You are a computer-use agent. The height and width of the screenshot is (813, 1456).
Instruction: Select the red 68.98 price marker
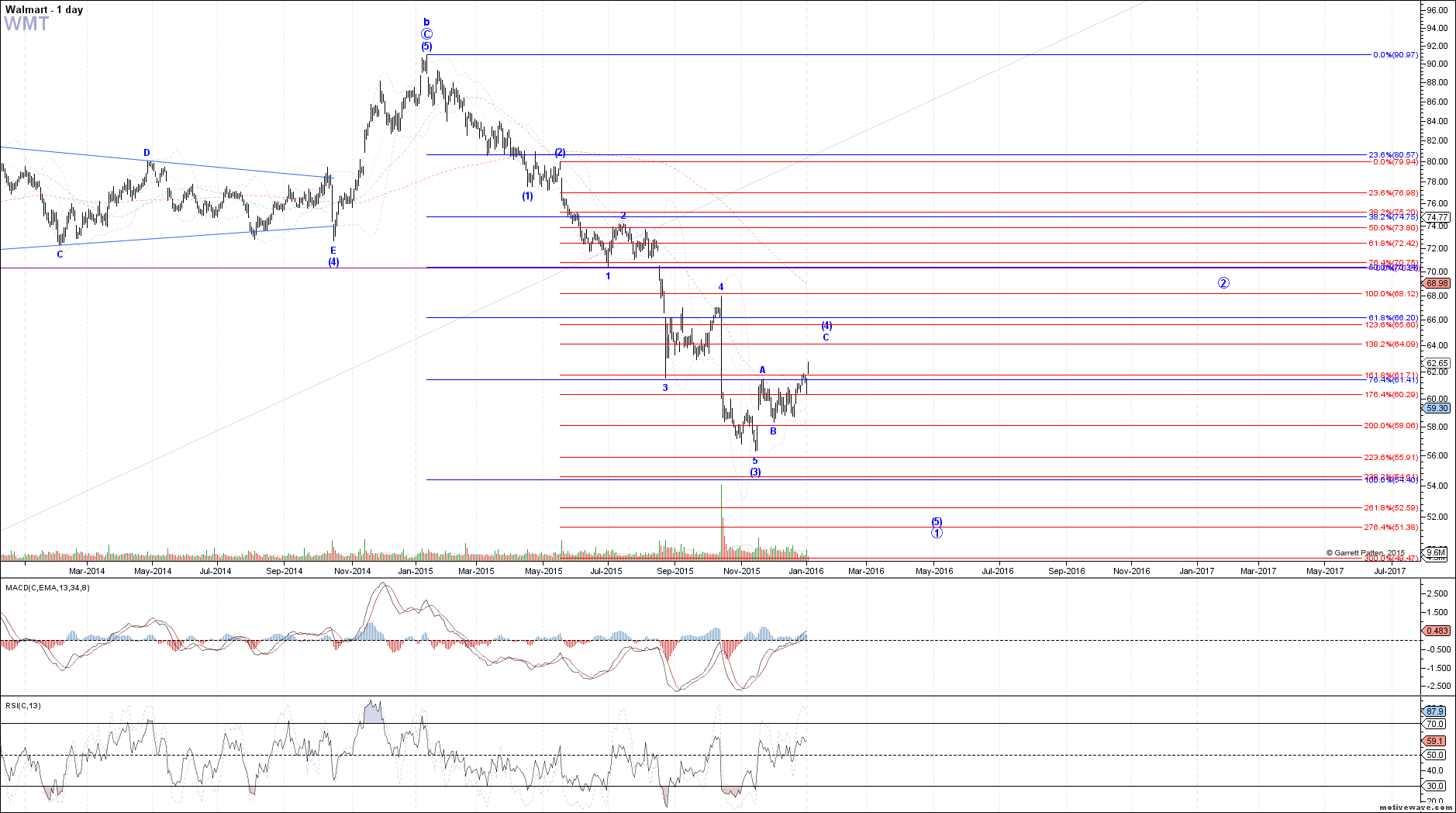(1437, 284)
